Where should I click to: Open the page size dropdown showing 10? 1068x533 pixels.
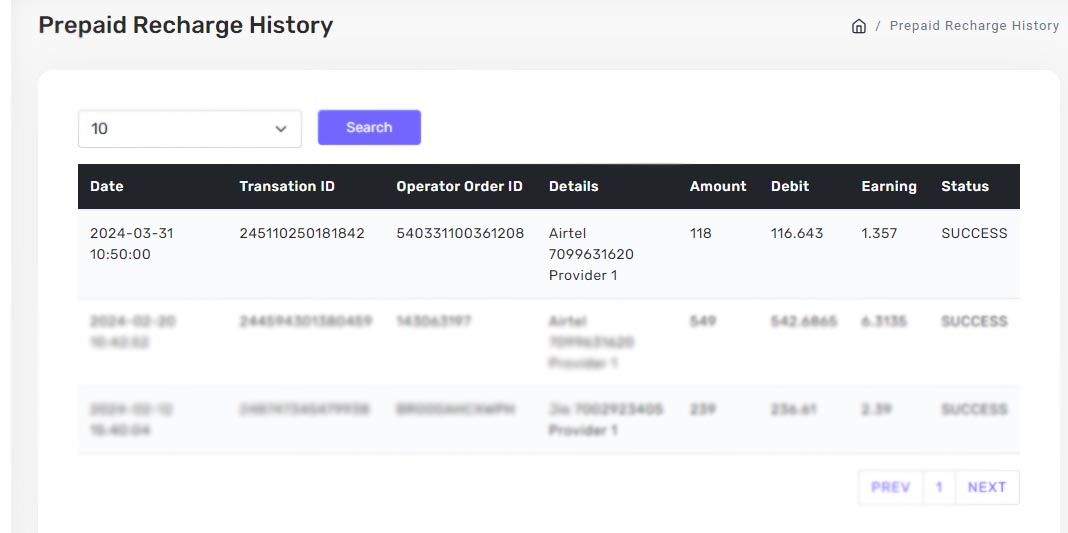coord(189,129)
